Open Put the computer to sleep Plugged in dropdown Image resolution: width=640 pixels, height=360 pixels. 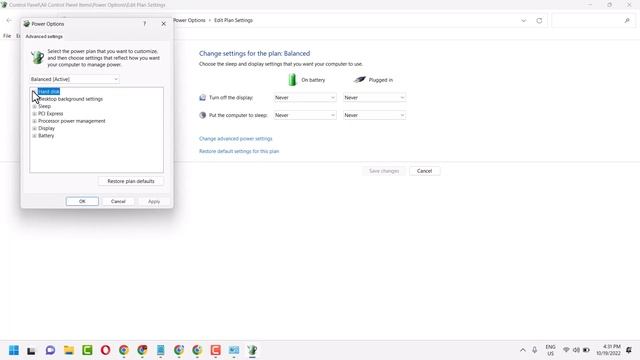[374, 115]
